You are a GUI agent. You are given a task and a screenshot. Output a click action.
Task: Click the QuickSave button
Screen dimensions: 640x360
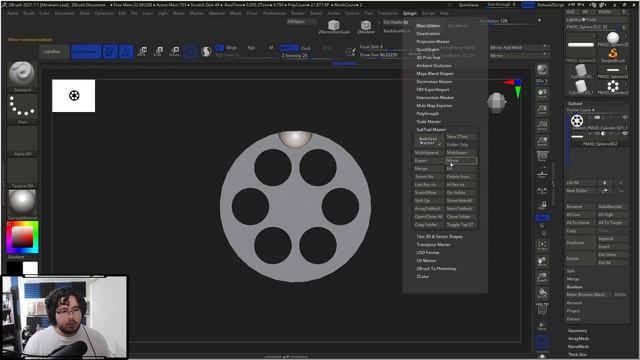pos(469,5)
